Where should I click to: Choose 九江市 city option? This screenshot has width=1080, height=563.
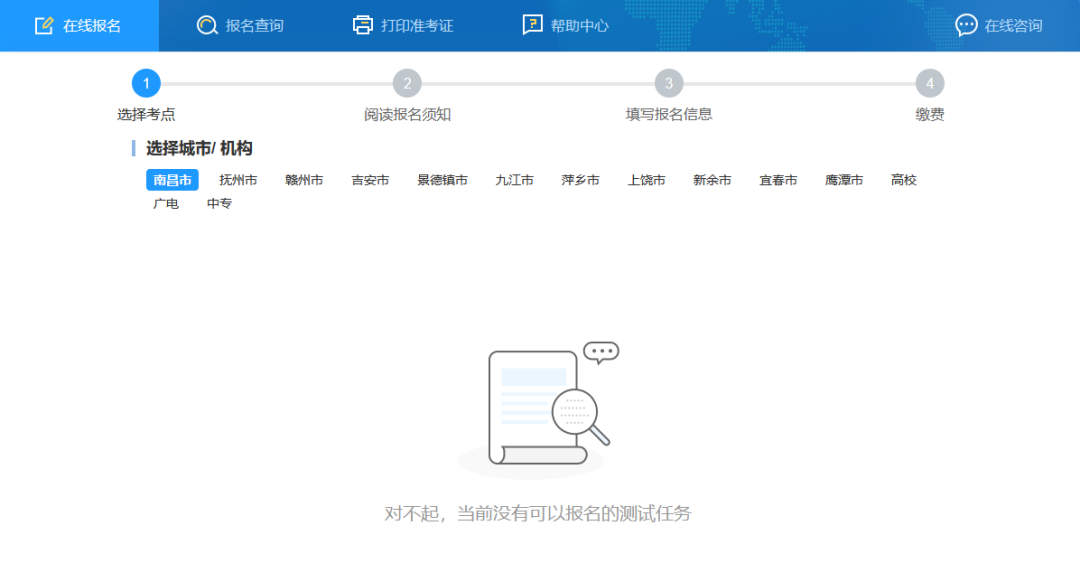coord(515,180)
